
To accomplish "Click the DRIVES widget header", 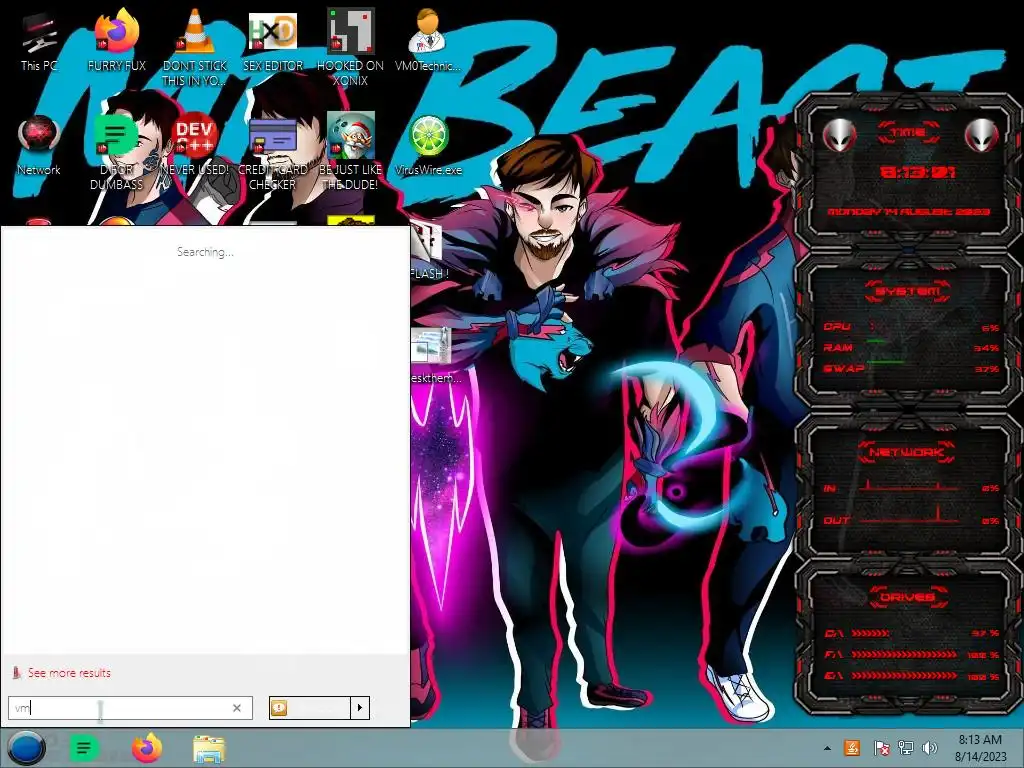I will tap(907, 597).
